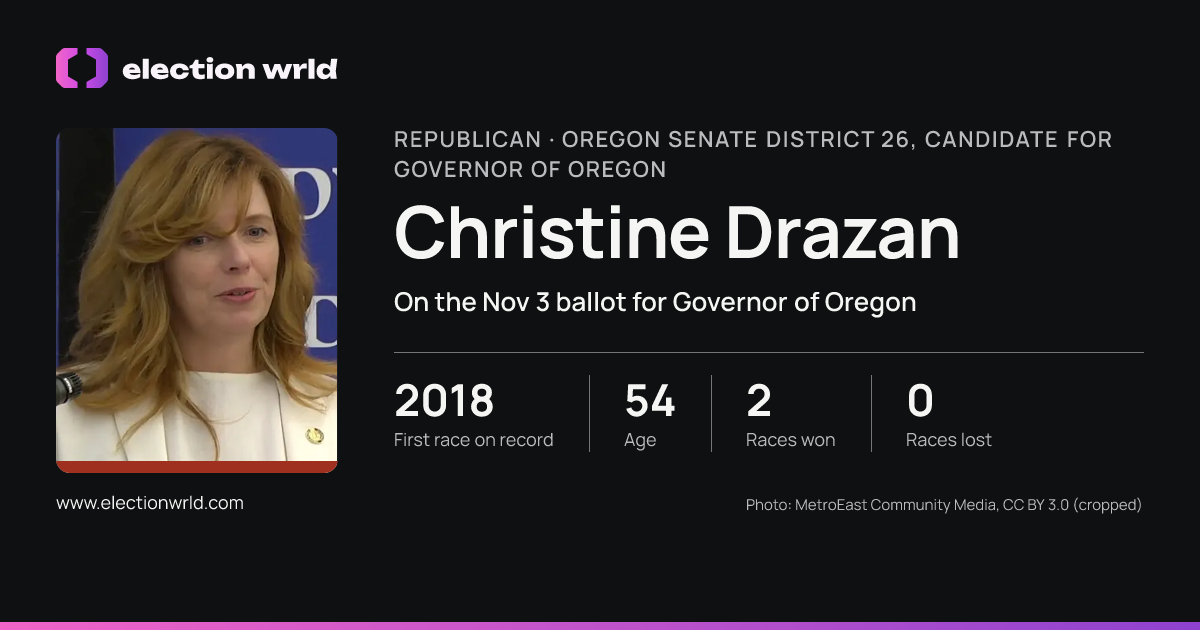This screenshot has width=1200, height=630.
Task: Select the age value 54
Action: click(x=650, y=401)
